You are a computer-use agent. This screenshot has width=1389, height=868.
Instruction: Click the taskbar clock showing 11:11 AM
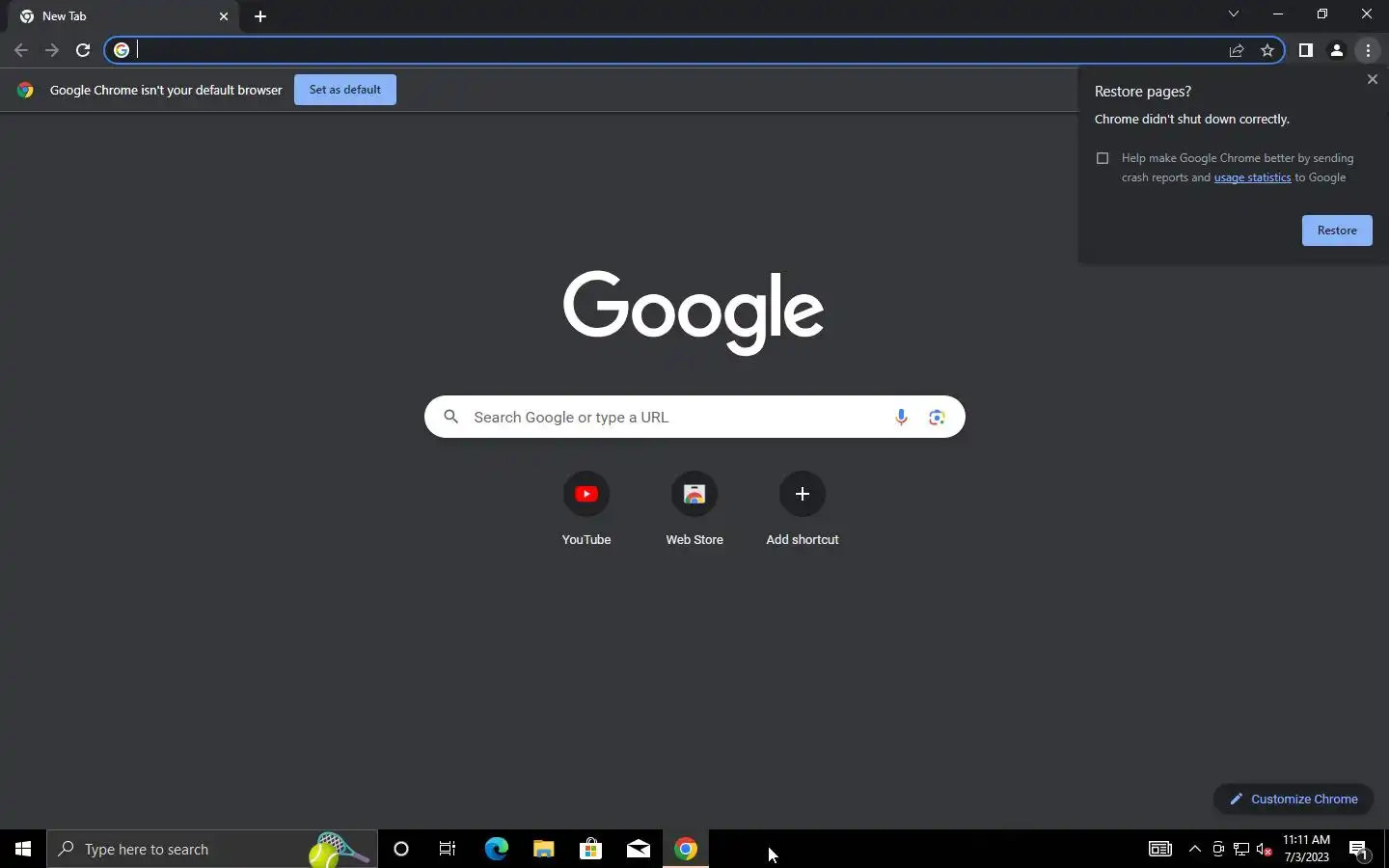1306,849
